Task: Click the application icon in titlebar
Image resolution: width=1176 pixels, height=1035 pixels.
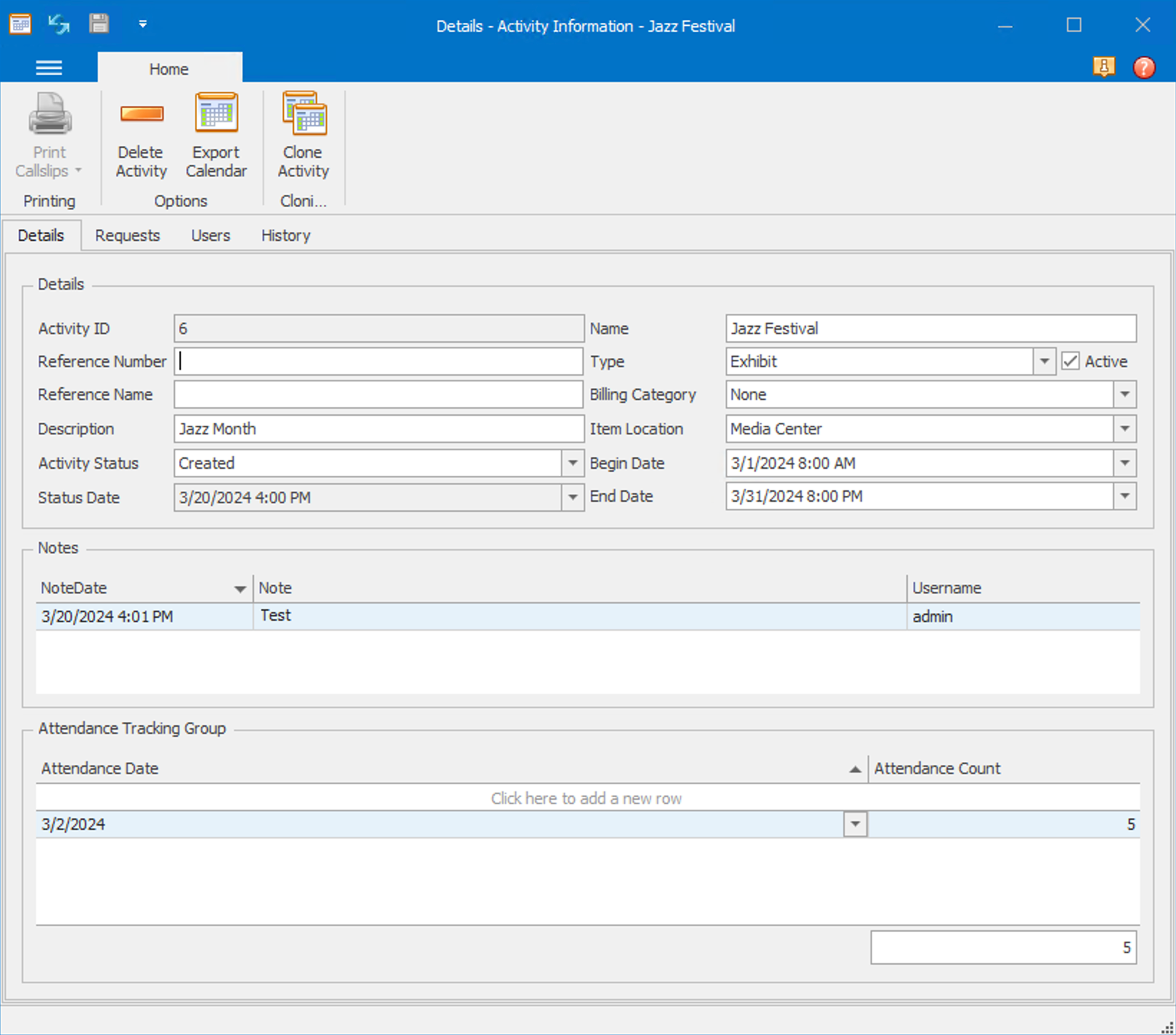Action: [20, 24]
